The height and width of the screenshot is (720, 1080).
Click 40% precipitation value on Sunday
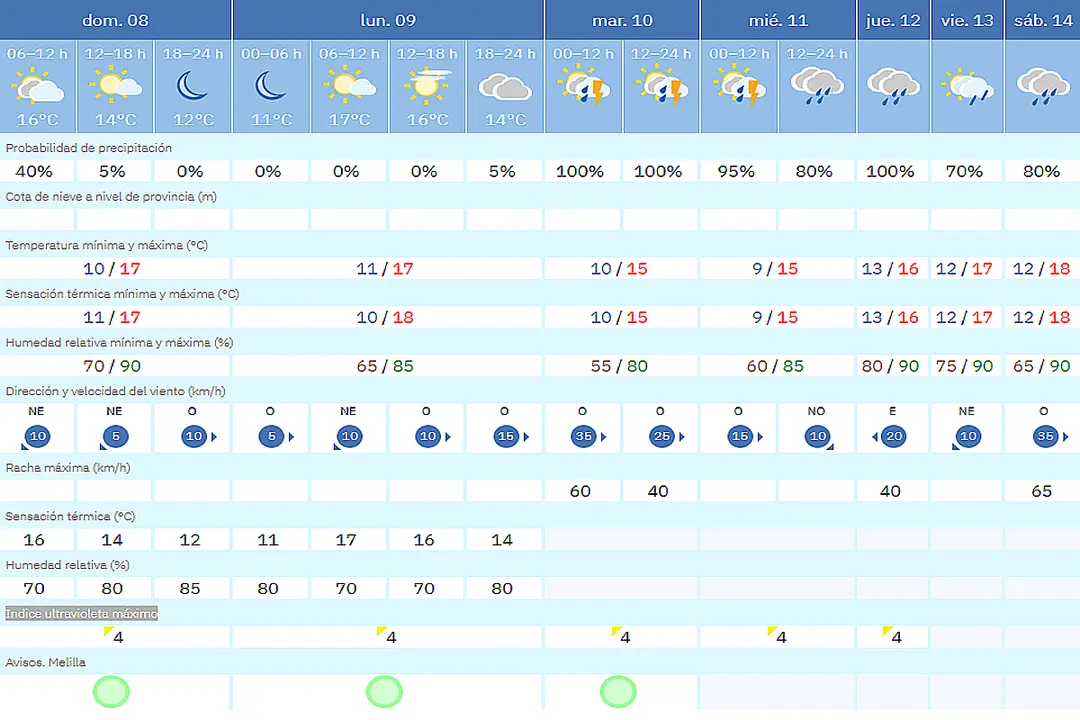point(34,171)
